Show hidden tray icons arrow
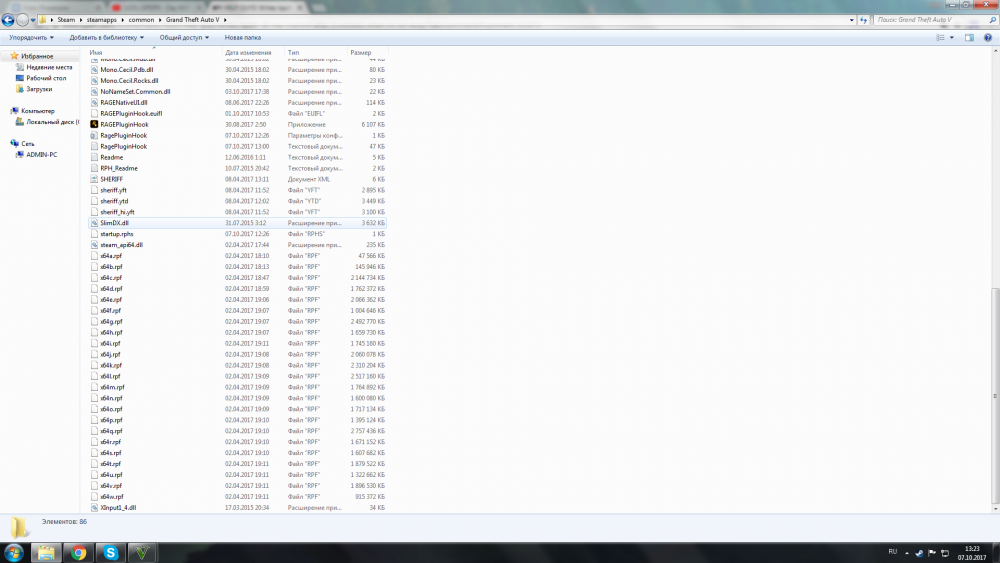 (907, 553)
